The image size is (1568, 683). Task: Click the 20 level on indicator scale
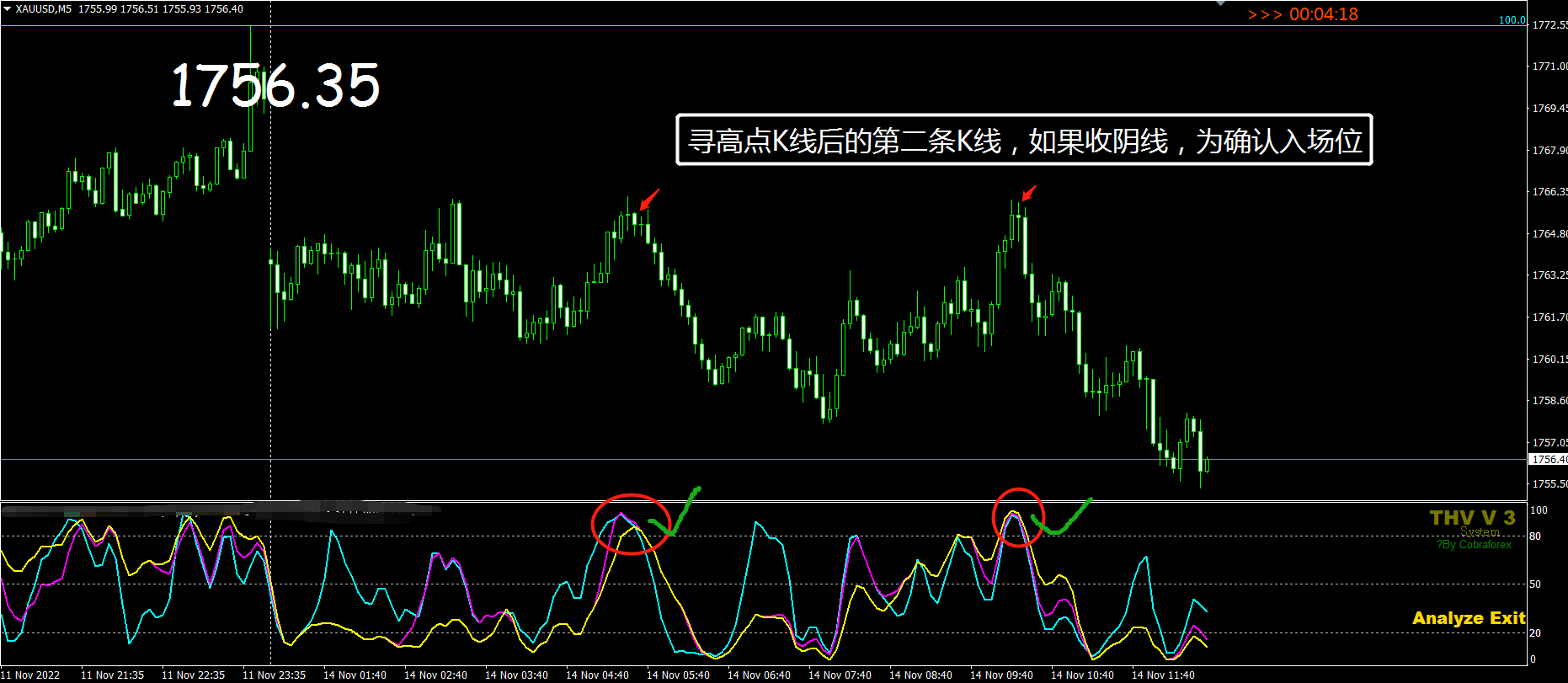click(1535, 633)
